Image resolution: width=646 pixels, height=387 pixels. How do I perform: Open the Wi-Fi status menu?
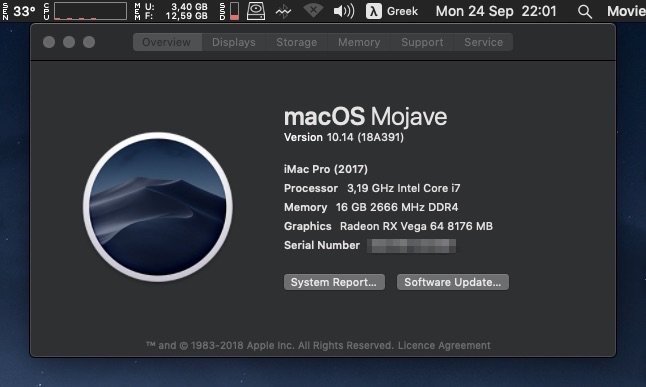pyautogui.click(x=313, y=11)
